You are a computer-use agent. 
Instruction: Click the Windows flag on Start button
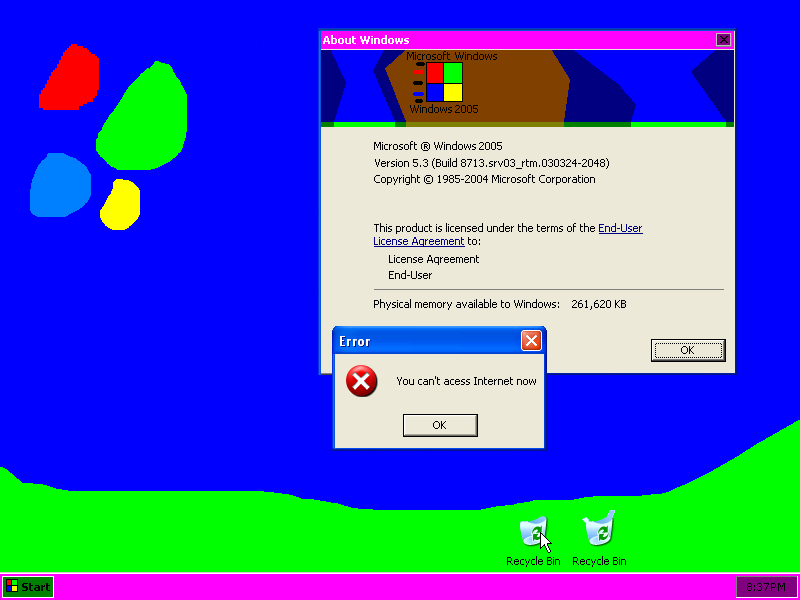click(x=11, y=587)
